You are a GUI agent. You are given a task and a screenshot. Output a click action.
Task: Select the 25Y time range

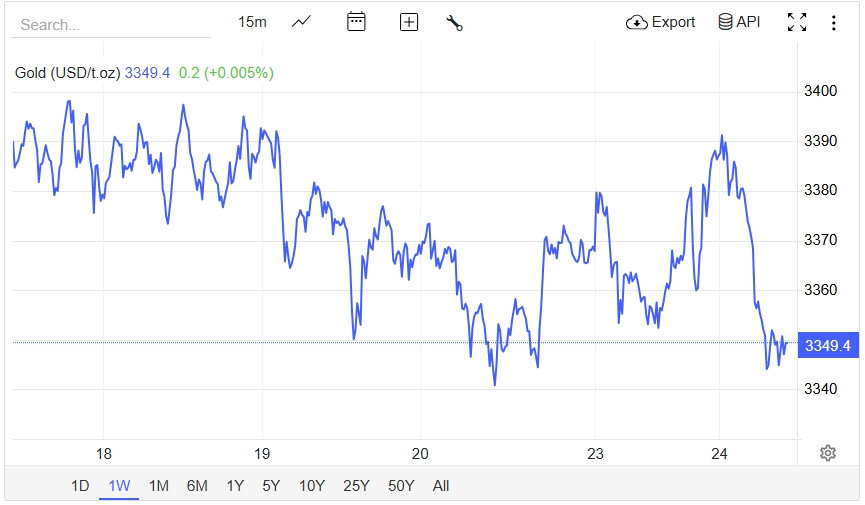click(x=356, y=486)
